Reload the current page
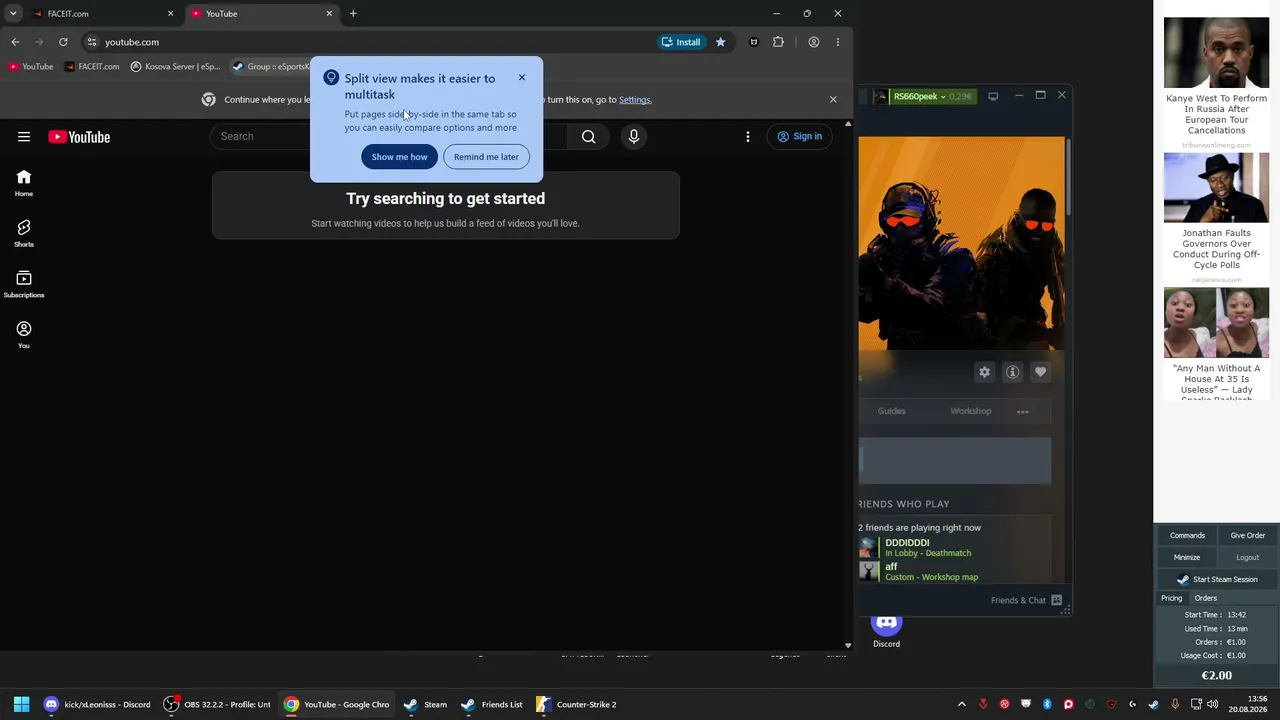This screenshot has width=1280, height=720. [x=63, y=42]
